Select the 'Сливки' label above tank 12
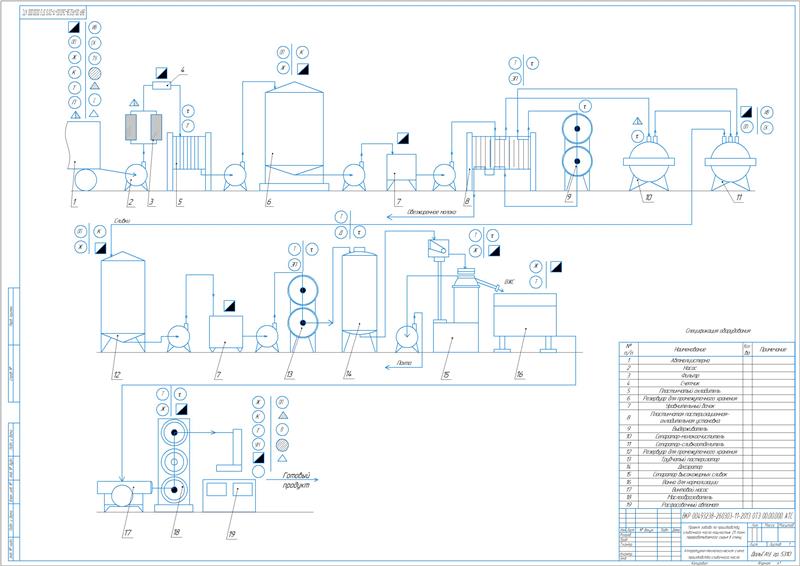 (x=122, y=220)
